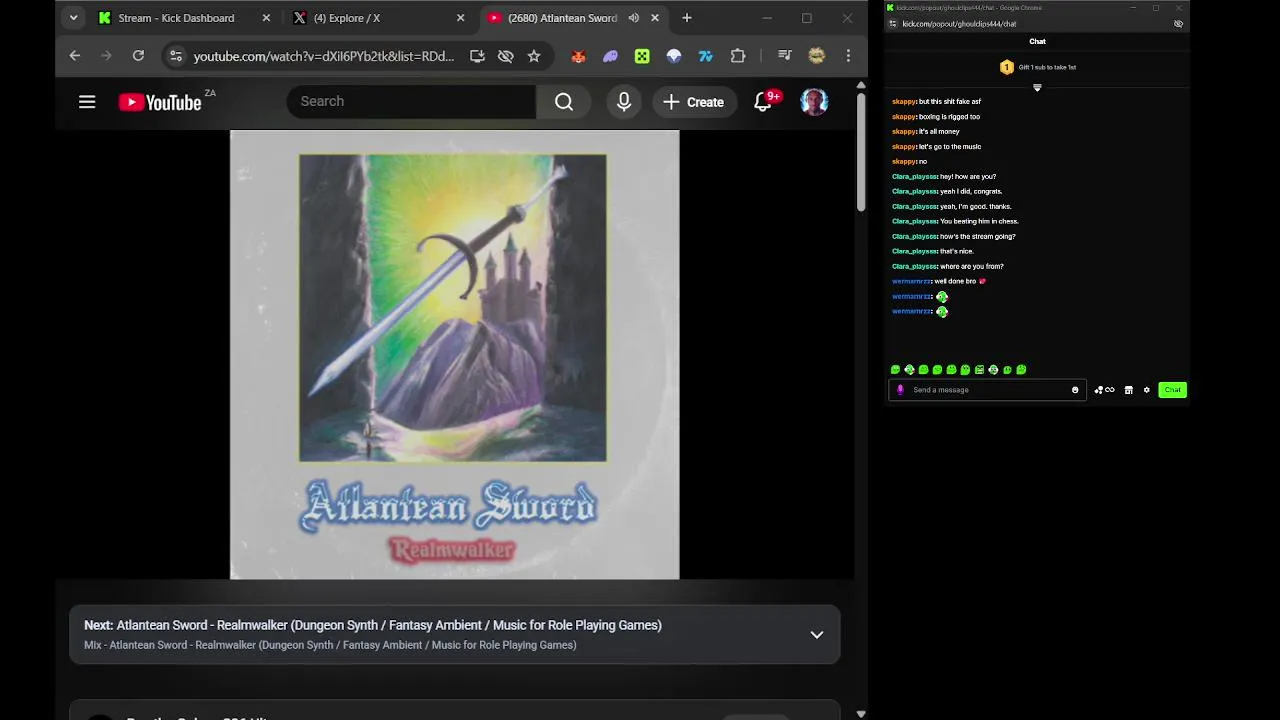
Task: Open the MetaMask fox extension
Action: click(x=578, y=56)
